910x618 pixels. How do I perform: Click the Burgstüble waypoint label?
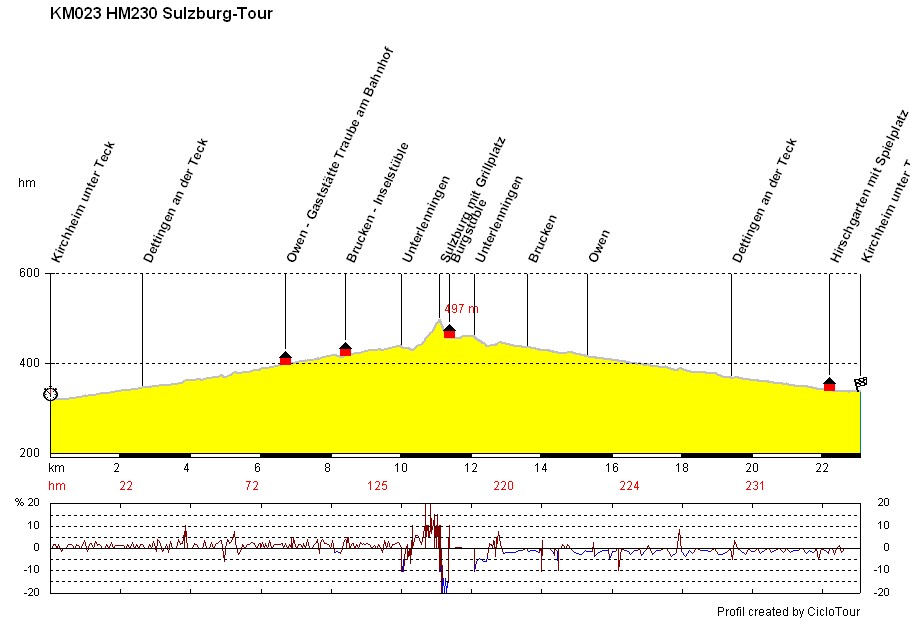point(468,231)
